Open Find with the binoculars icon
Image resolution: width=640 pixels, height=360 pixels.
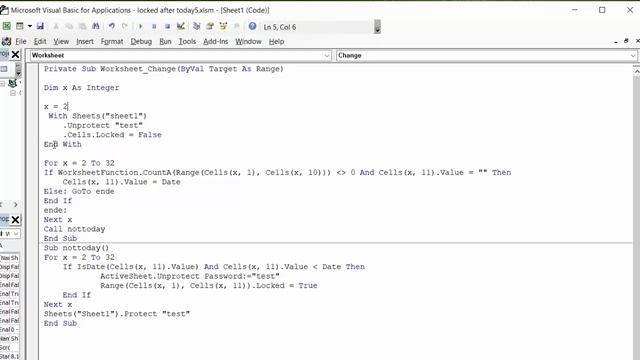[96, 27]
